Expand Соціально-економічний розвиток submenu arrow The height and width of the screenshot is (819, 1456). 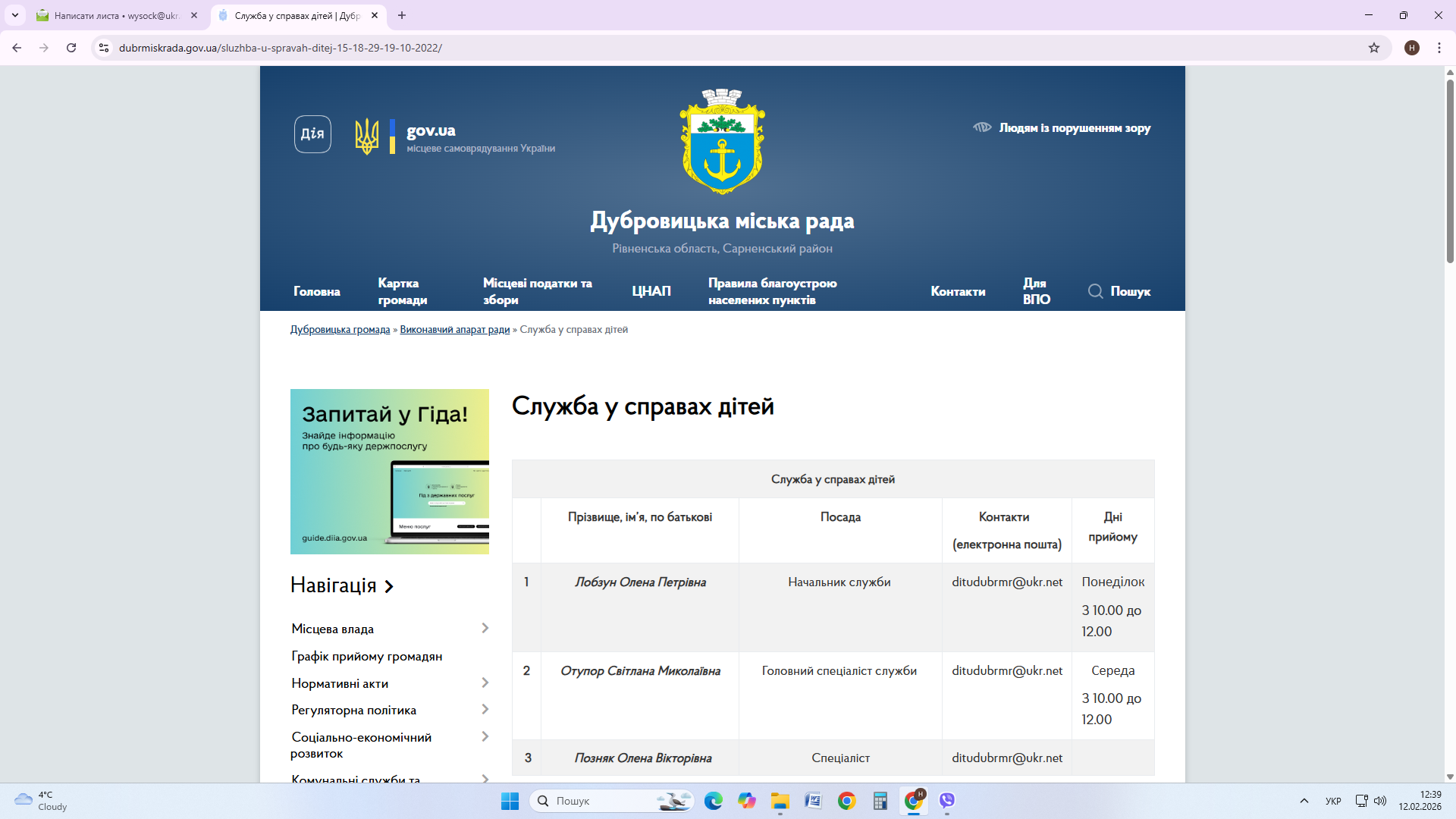(x=485, y=736)
